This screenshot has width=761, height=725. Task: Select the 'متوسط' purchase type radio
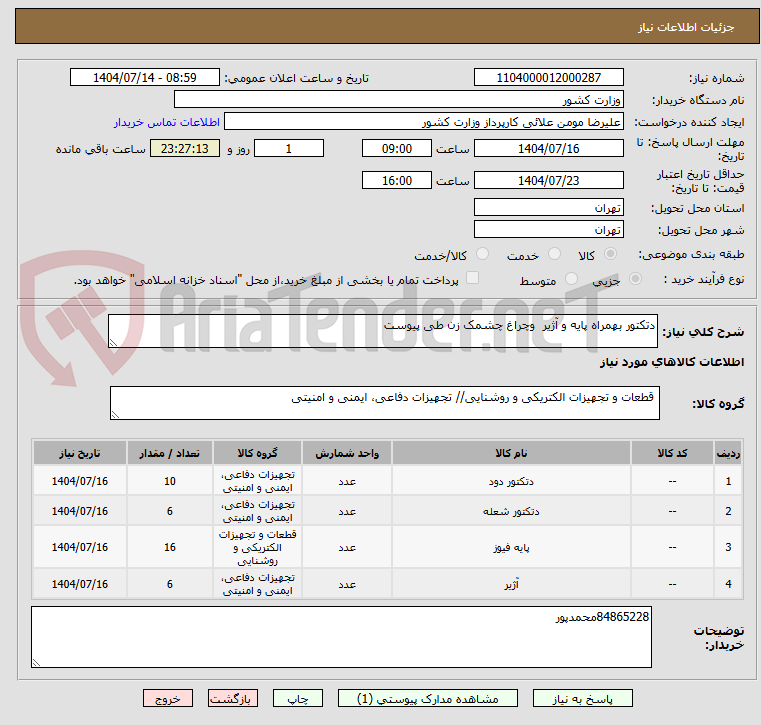coord(572,279)
